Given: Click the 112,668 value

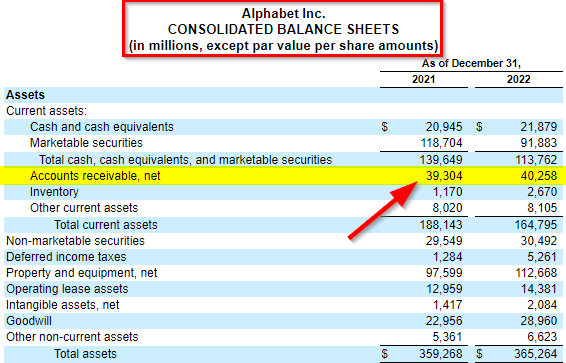Looking at the screenshot, I should (536, 273).
